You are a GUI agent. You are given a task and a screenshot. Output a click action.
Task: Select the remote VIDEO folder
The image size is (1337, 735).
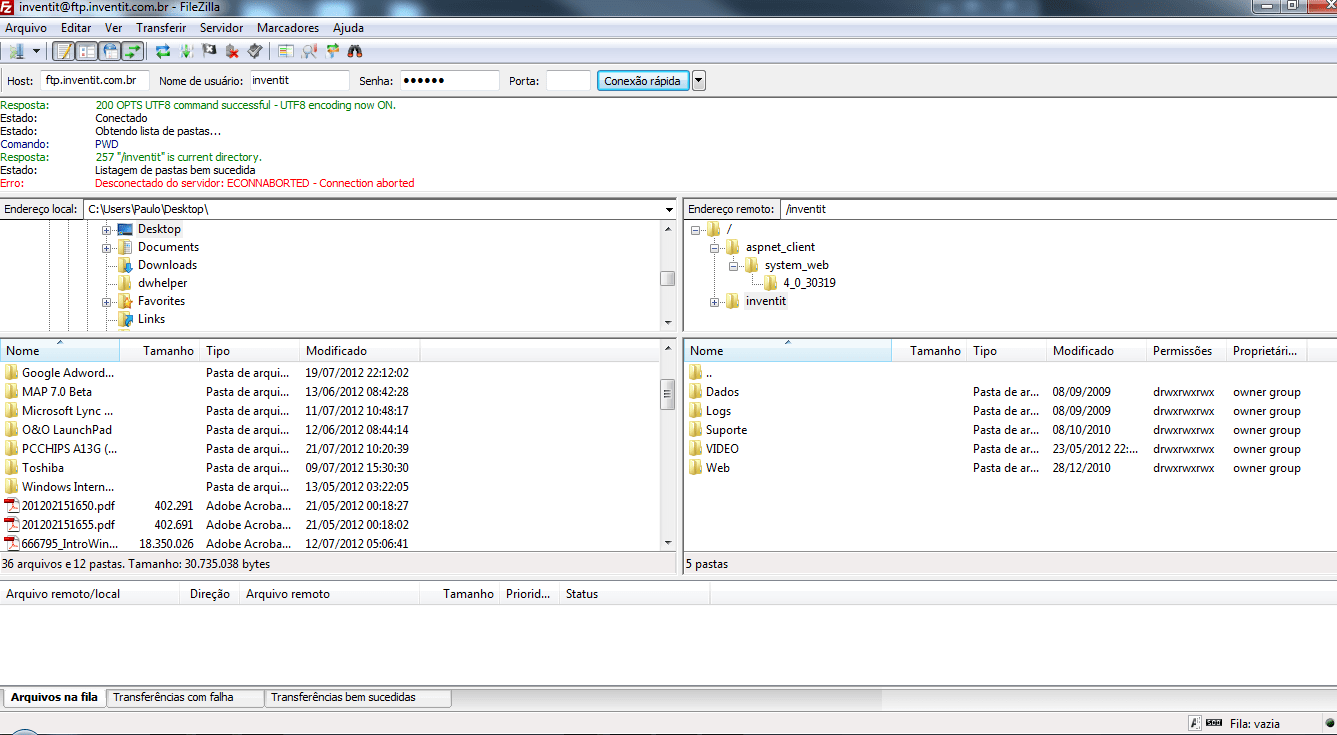point(722,449)
